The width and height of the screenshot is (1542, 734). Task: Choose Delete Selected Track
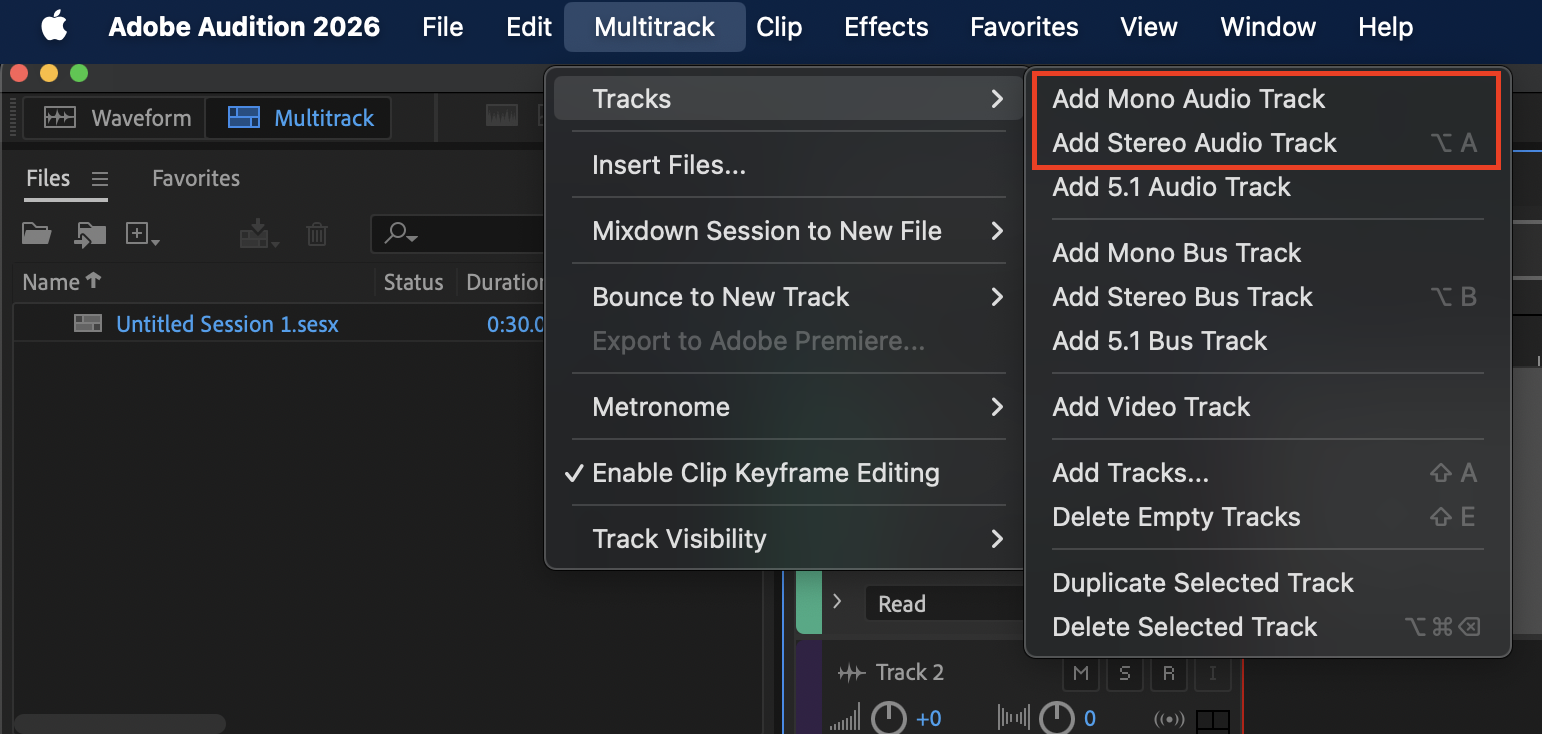tap(1268, 627)
